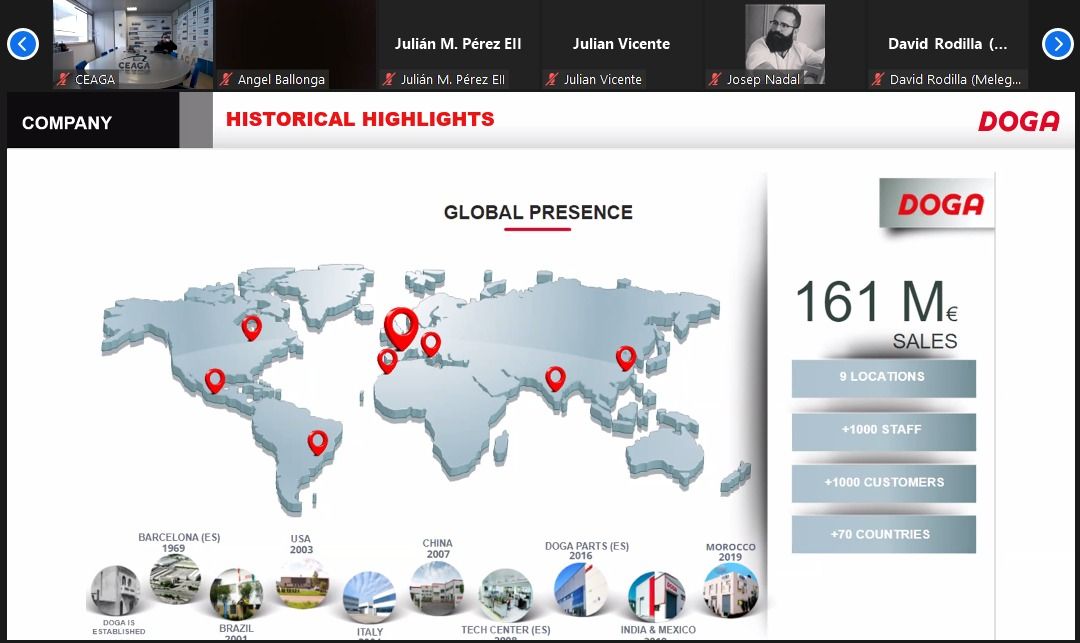The width and height of the screenshot is (1080, 643).
Task: Click the China 2007 photo circle
Action: [x=436, y=587]
